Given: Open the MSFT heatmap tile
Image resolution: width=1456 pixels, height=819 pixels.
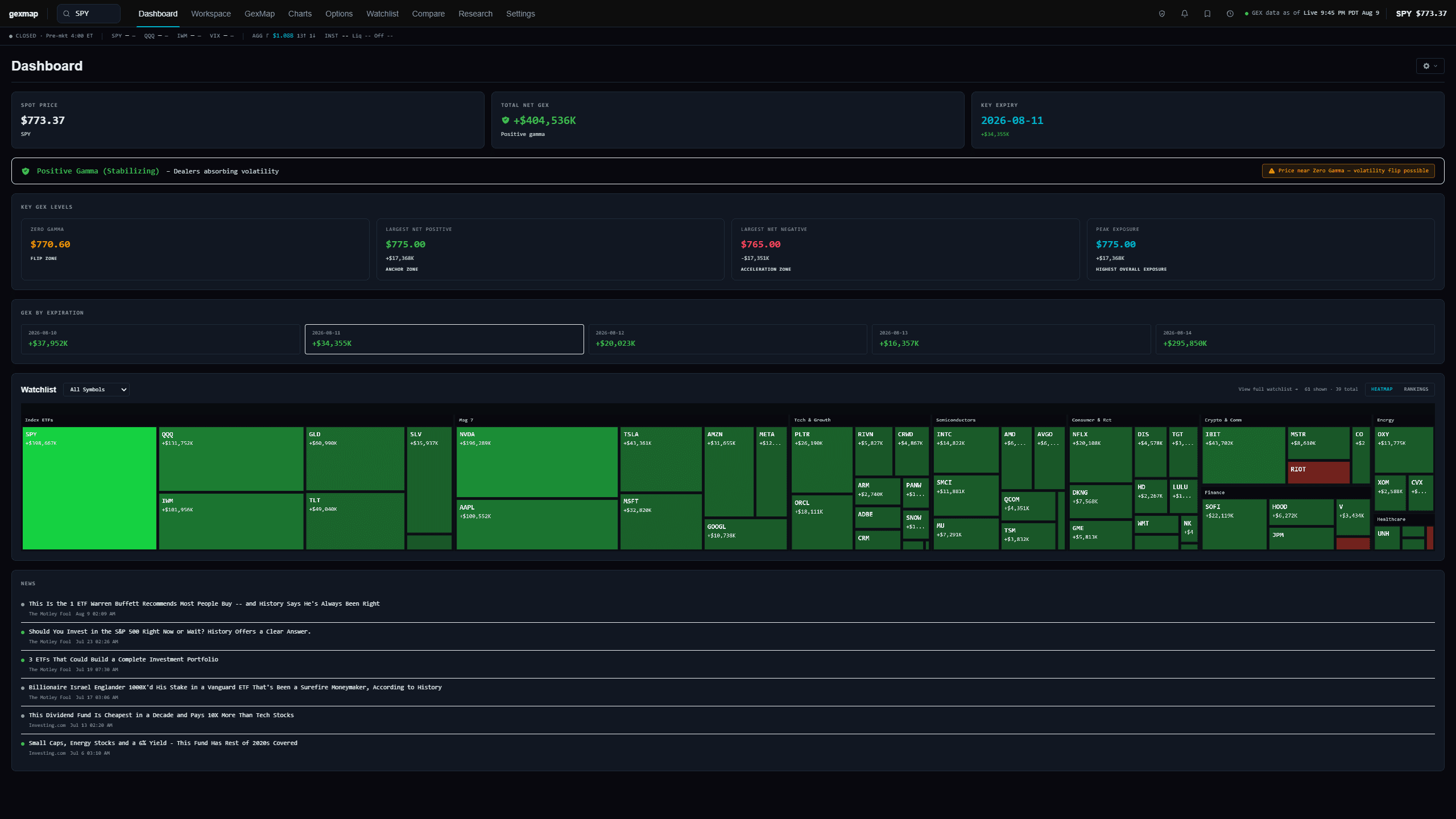Looking at the screenshot, I should coord(661,522).
